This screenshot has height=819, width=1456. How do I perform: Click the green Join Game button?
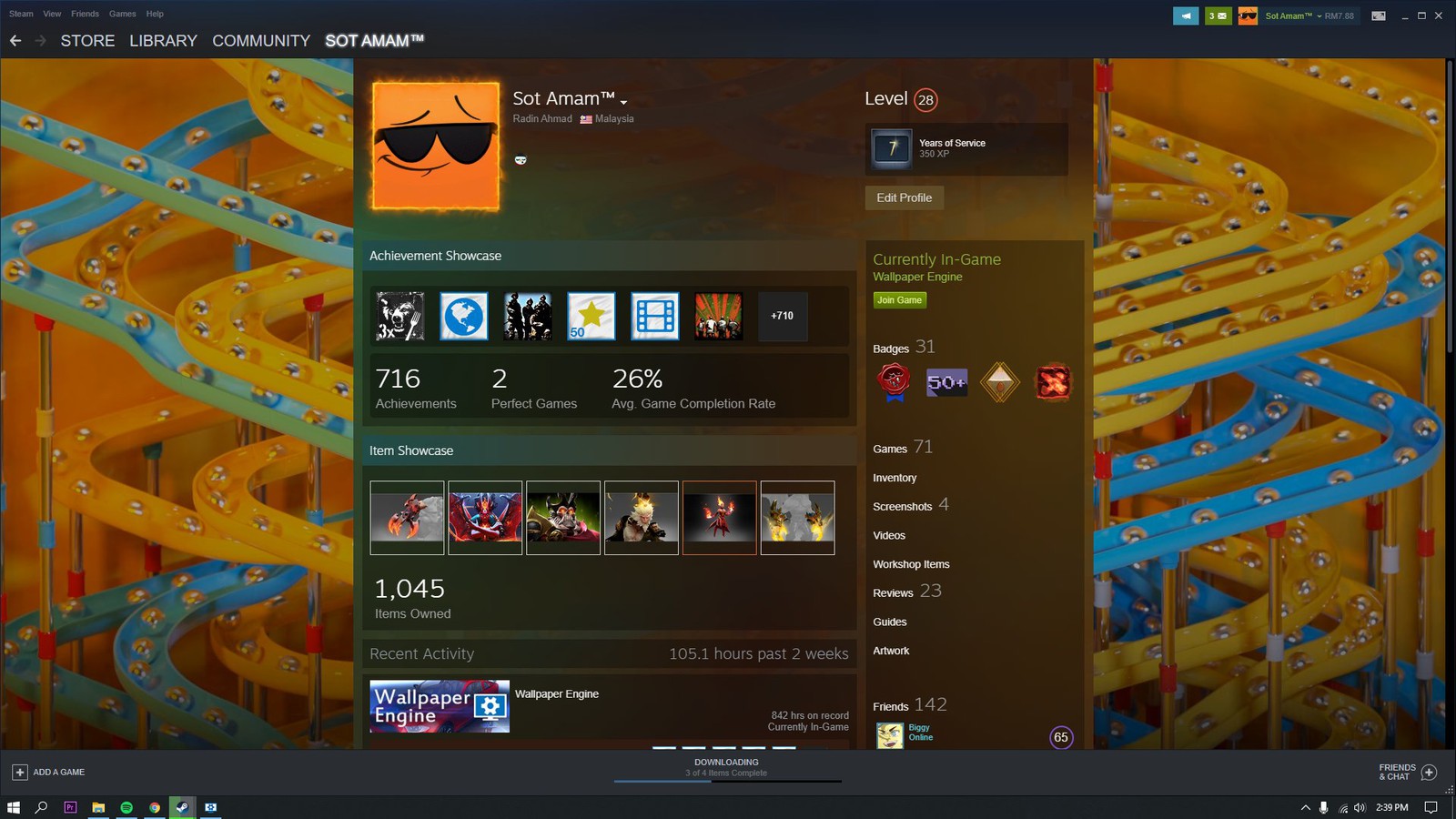pyautogui.click(x=899, y=299)
